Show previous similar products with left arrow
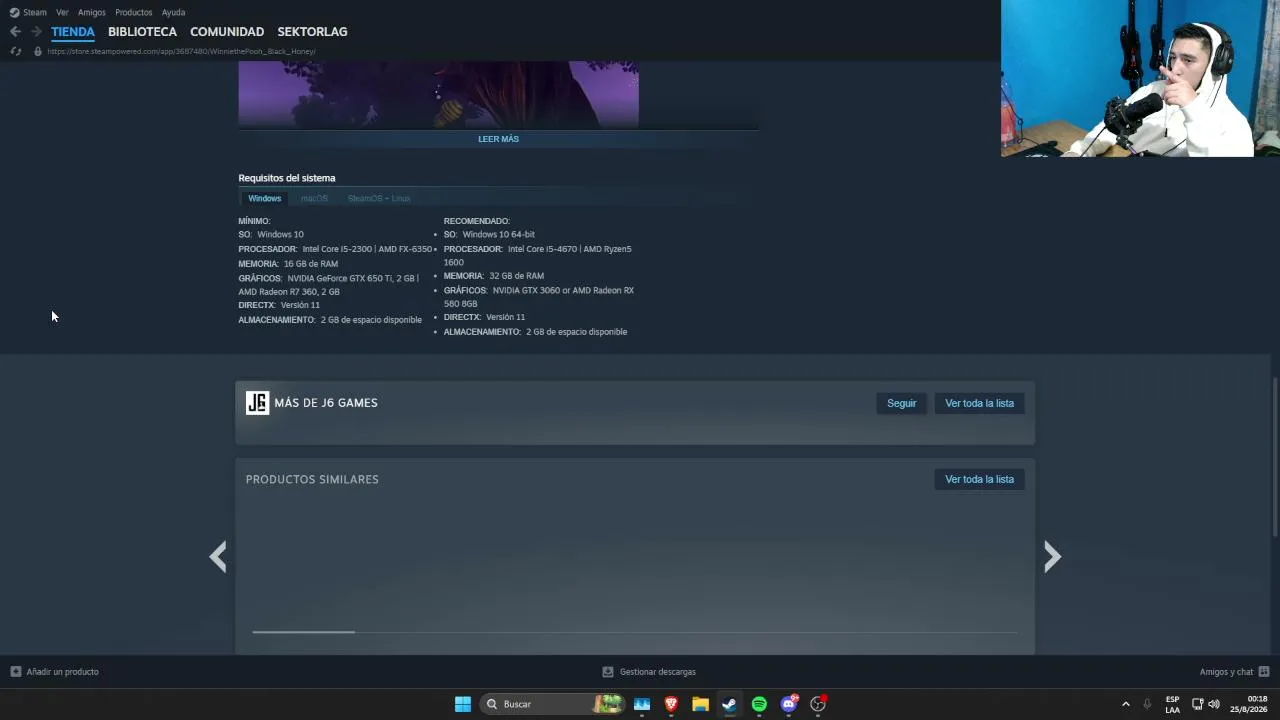 218,556
